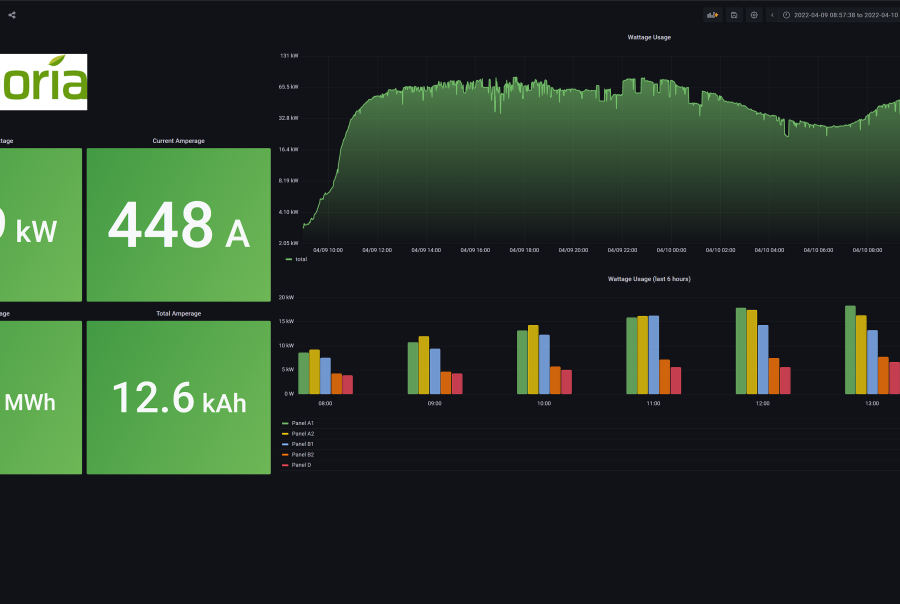Click the share dashboard icon
Screen dimensions: 900x604
click(x=12, y=15)
